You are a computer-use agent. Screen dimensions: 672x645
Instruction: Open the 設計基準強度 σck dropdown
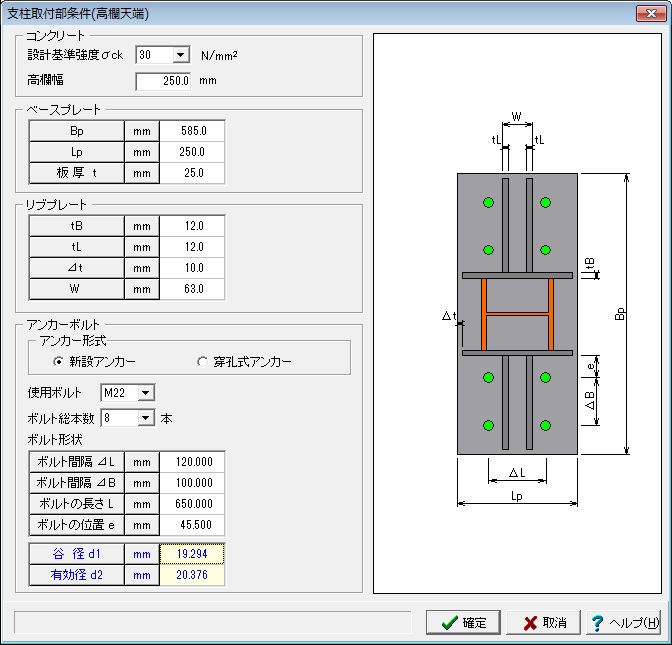coord(180,55)
